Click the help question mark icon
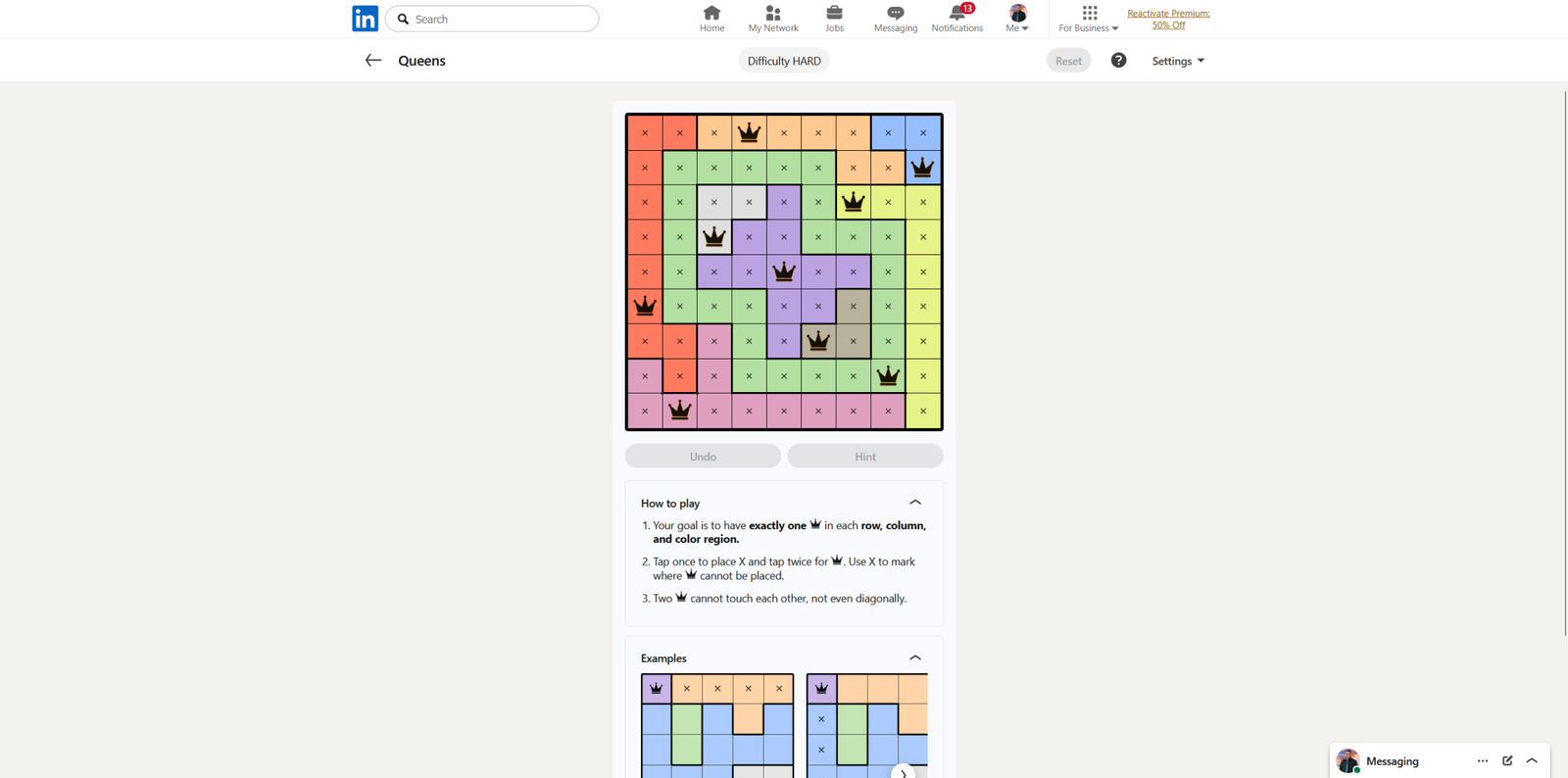The image size is (1568, 778). (1118, 61)
